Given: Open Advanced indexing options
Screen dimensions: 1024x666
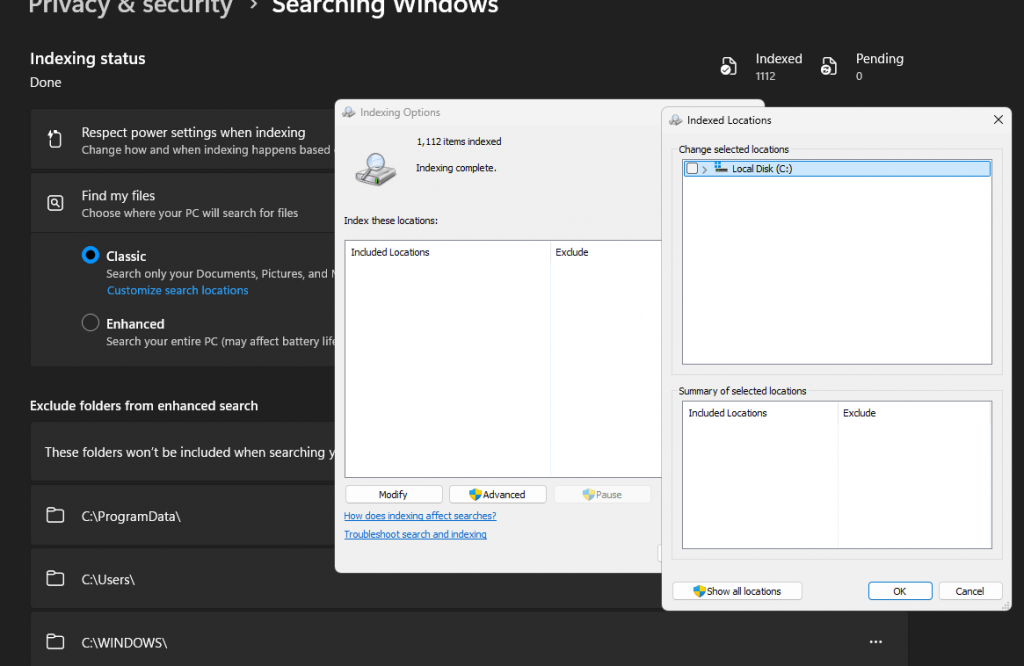Looking at the screenshot, I should pyautogui.click(x=498, y=494).
